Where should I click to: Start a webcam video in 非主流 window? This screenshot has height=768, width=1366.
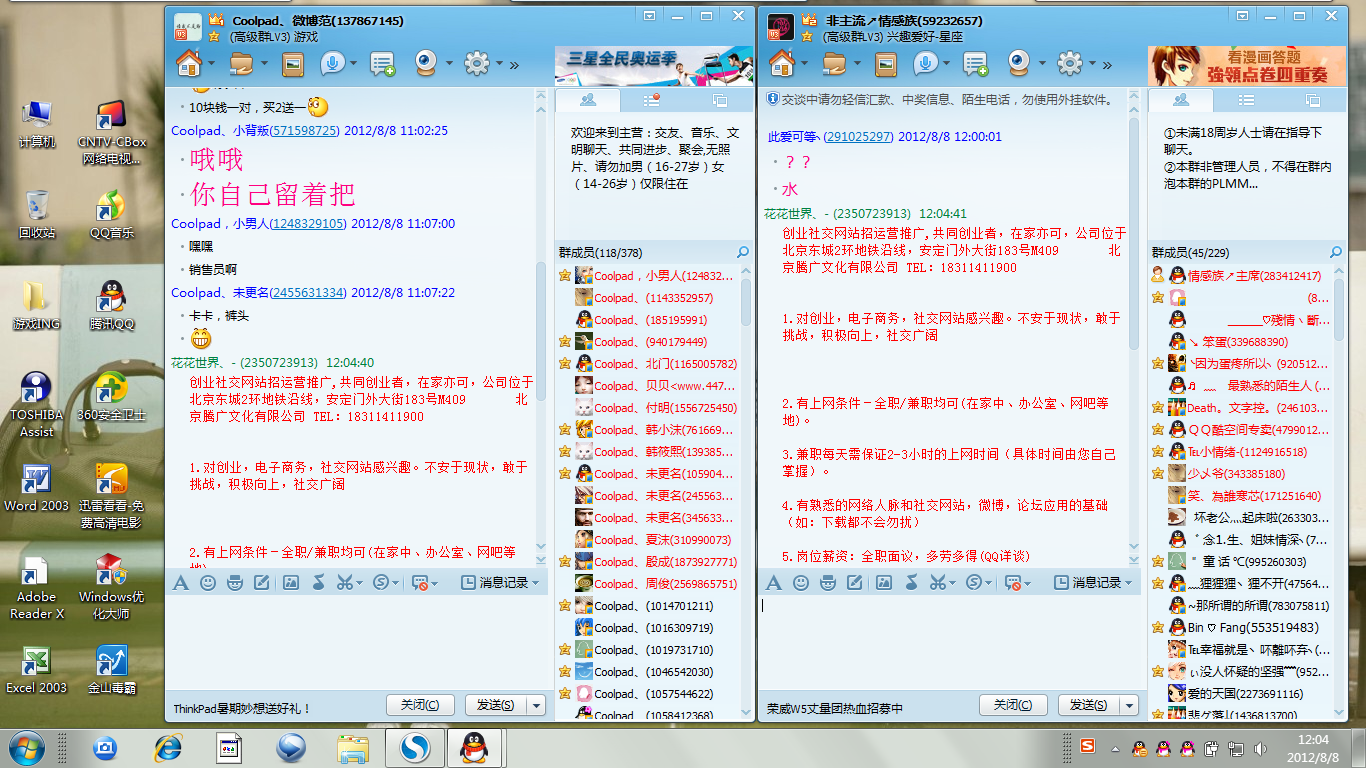(1021, 63)
